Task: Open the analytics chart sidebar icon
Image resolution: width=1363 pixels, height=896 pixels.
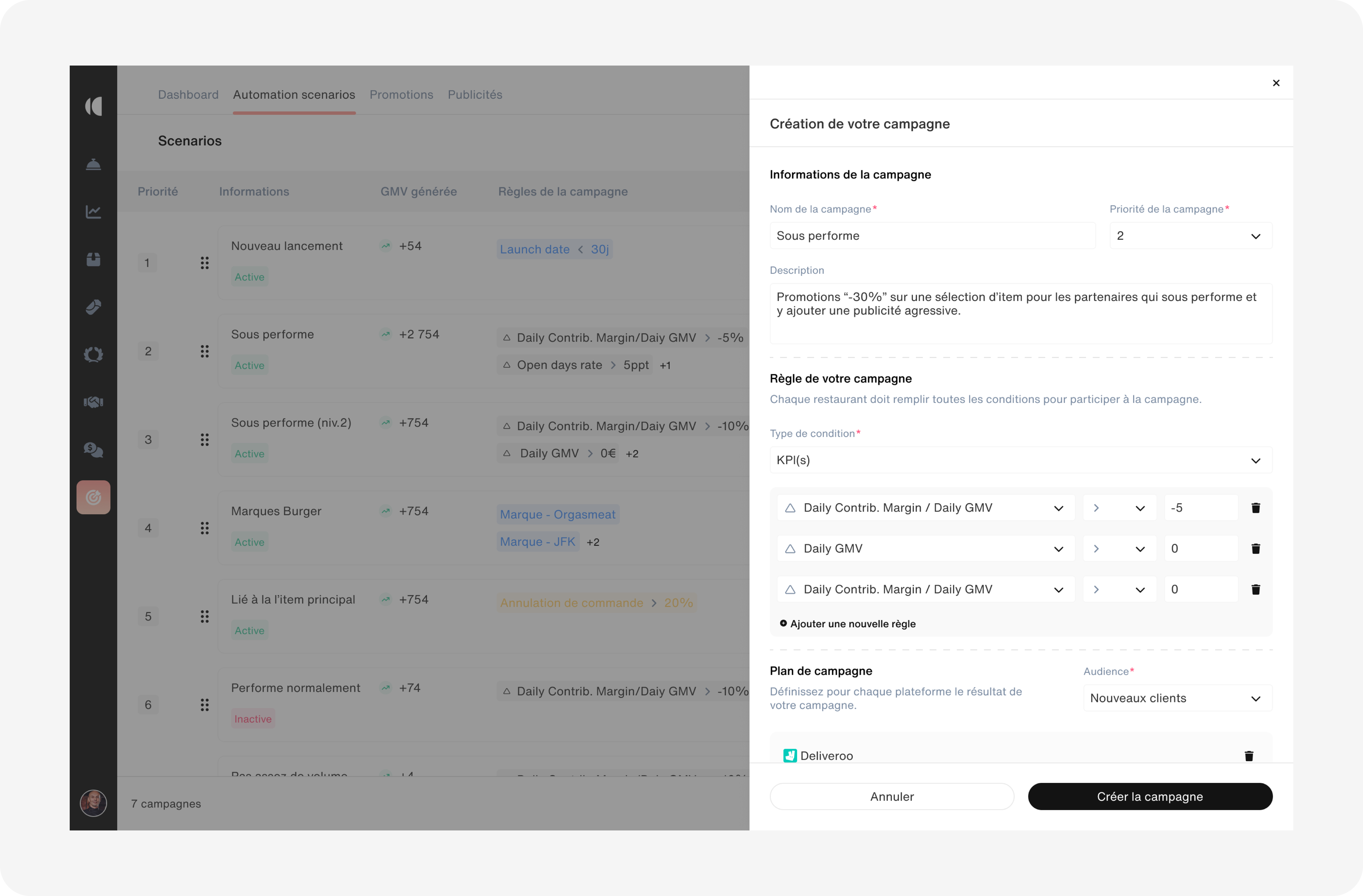Action: 93,212
